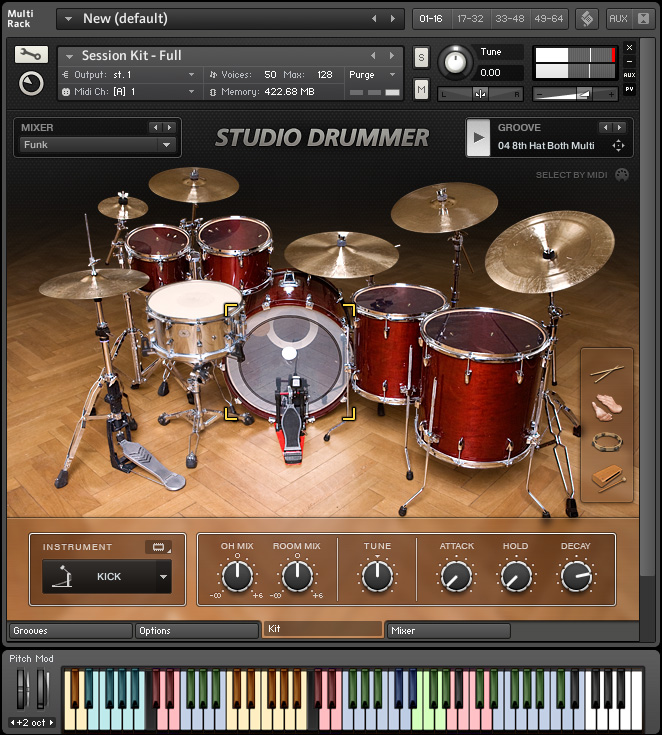Toggle the PV button

[629, 89]
